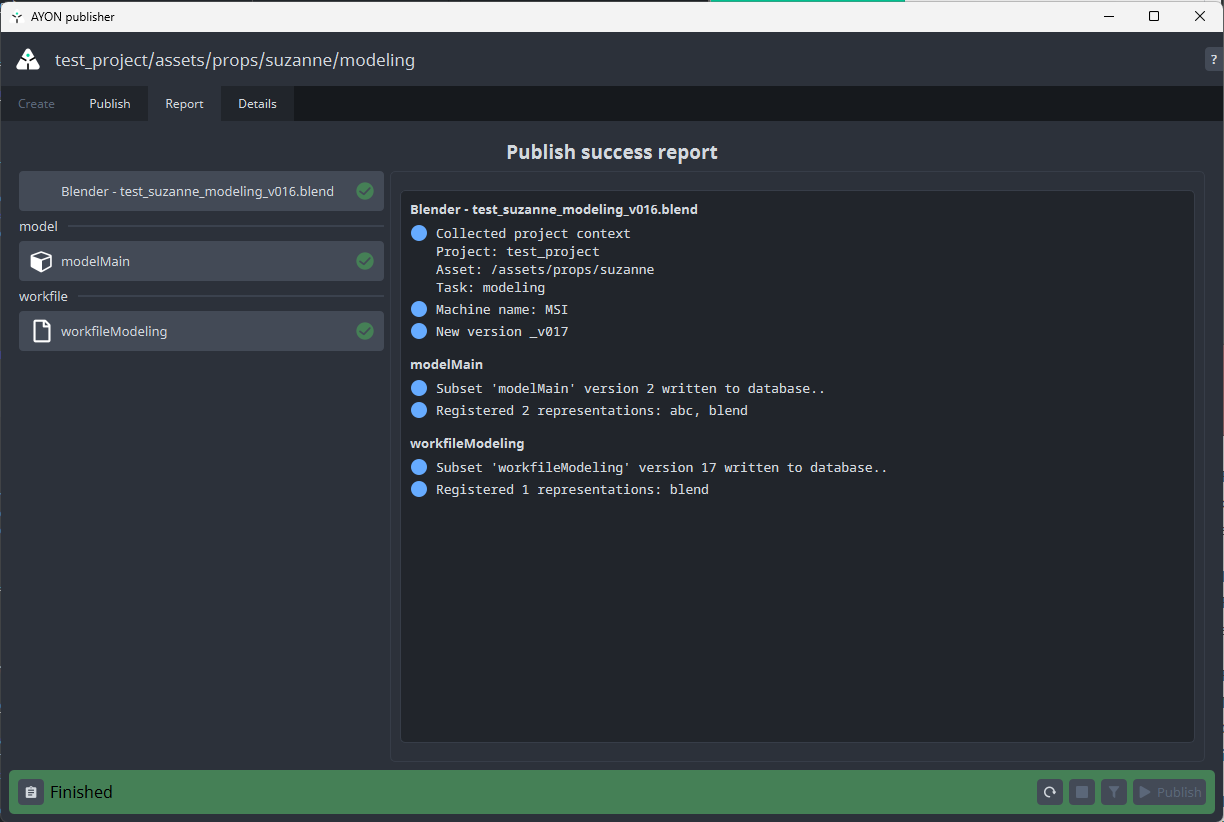
Task: Click the stop square button in footer
Action: pyautogui.click(x=1082, y=793)
